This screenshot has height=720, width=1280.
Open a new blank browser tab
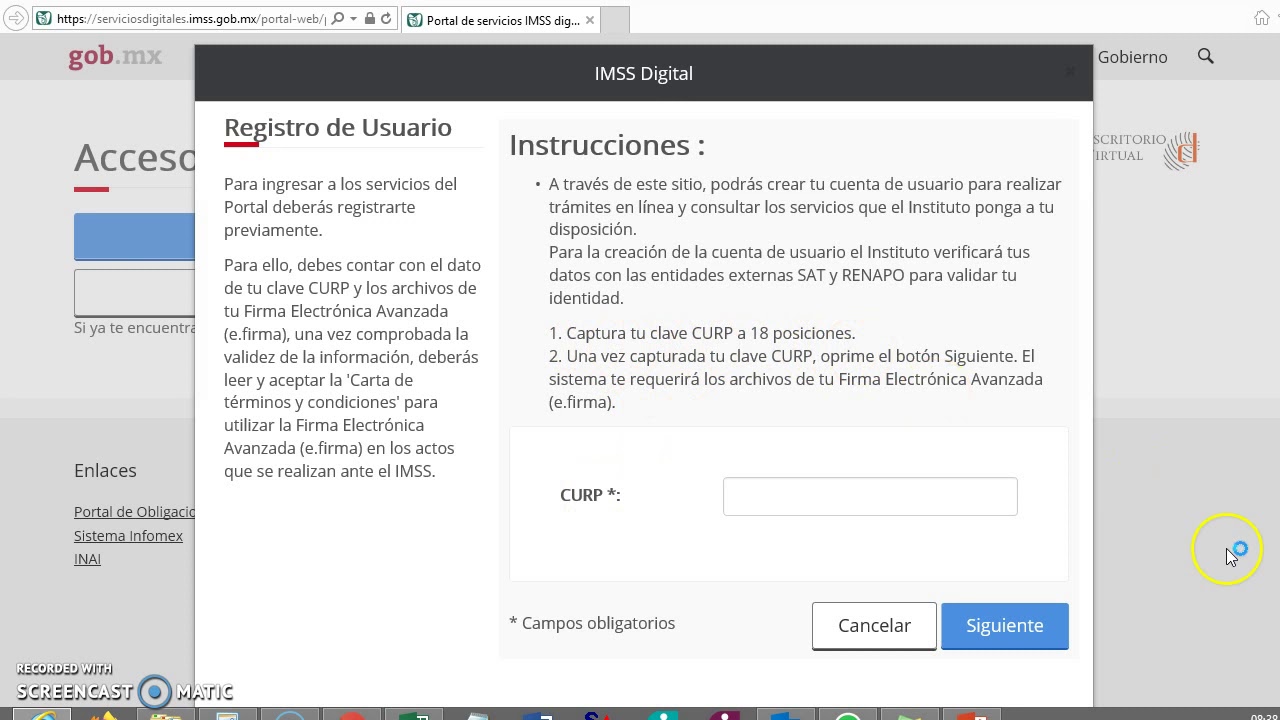pyautogui.click(x=616, y=20)
